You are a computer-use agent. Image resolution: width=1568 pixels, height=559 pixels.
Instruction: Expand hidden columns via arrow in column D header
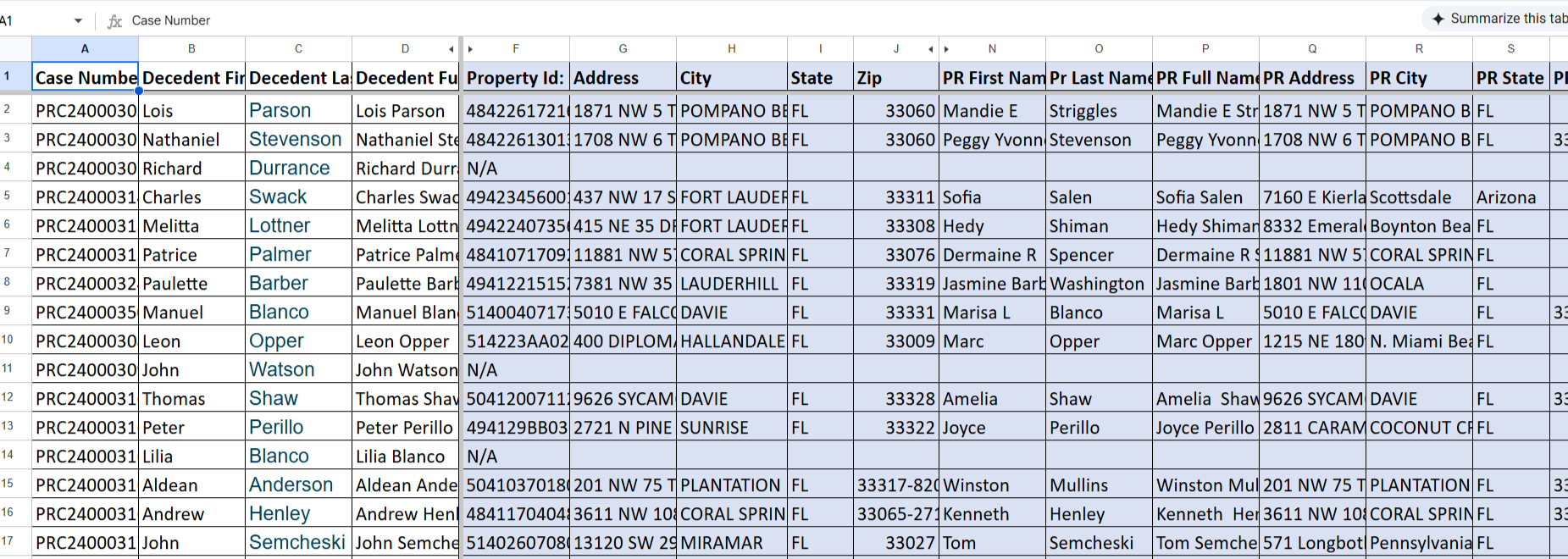pos(451,49)
